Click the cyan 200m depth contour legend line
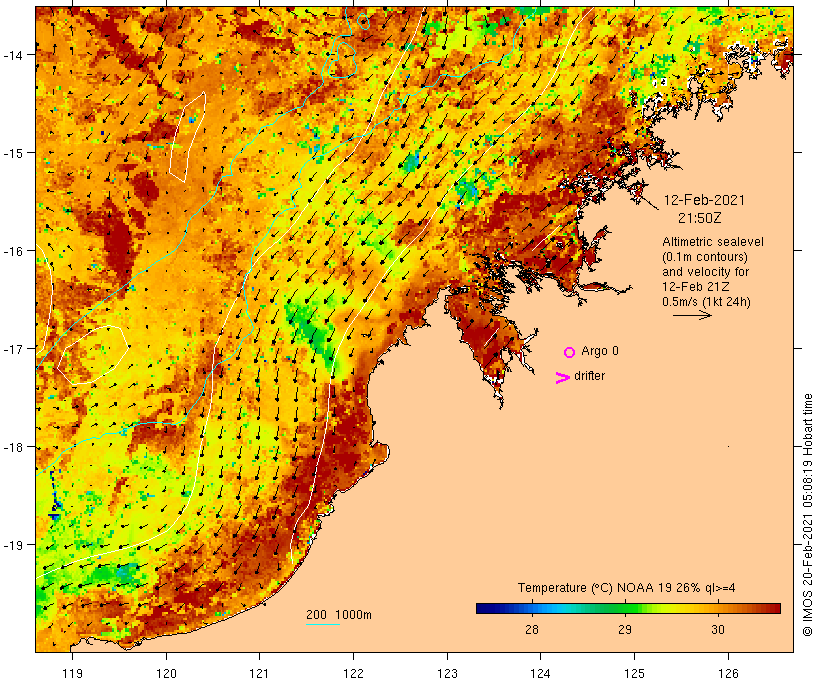Viewport: 820px width, 680px height. click(x=323, y=624)
